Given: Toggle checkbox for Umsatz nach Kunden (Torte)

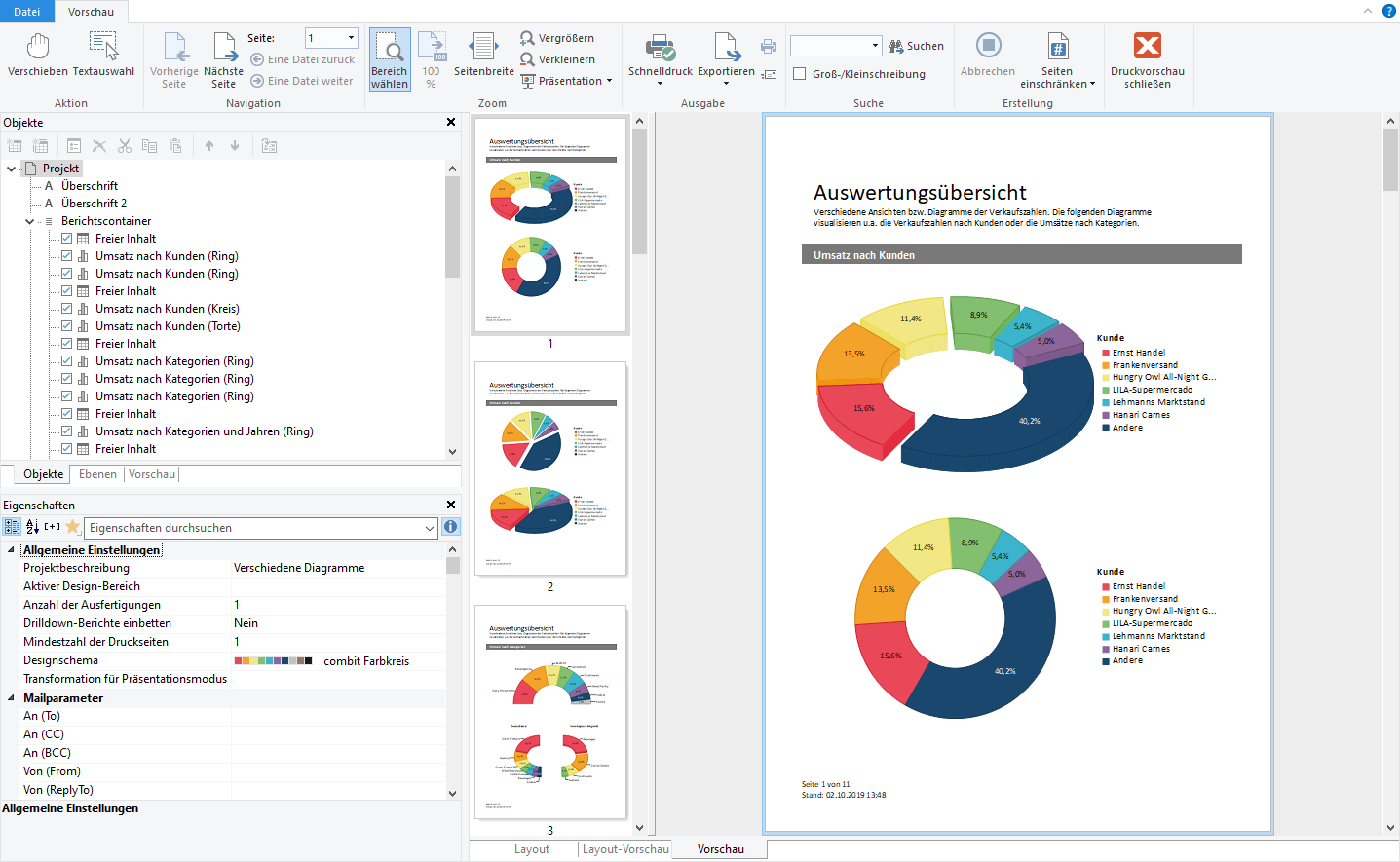Looking at the screenshot, I should pos(67,326).
